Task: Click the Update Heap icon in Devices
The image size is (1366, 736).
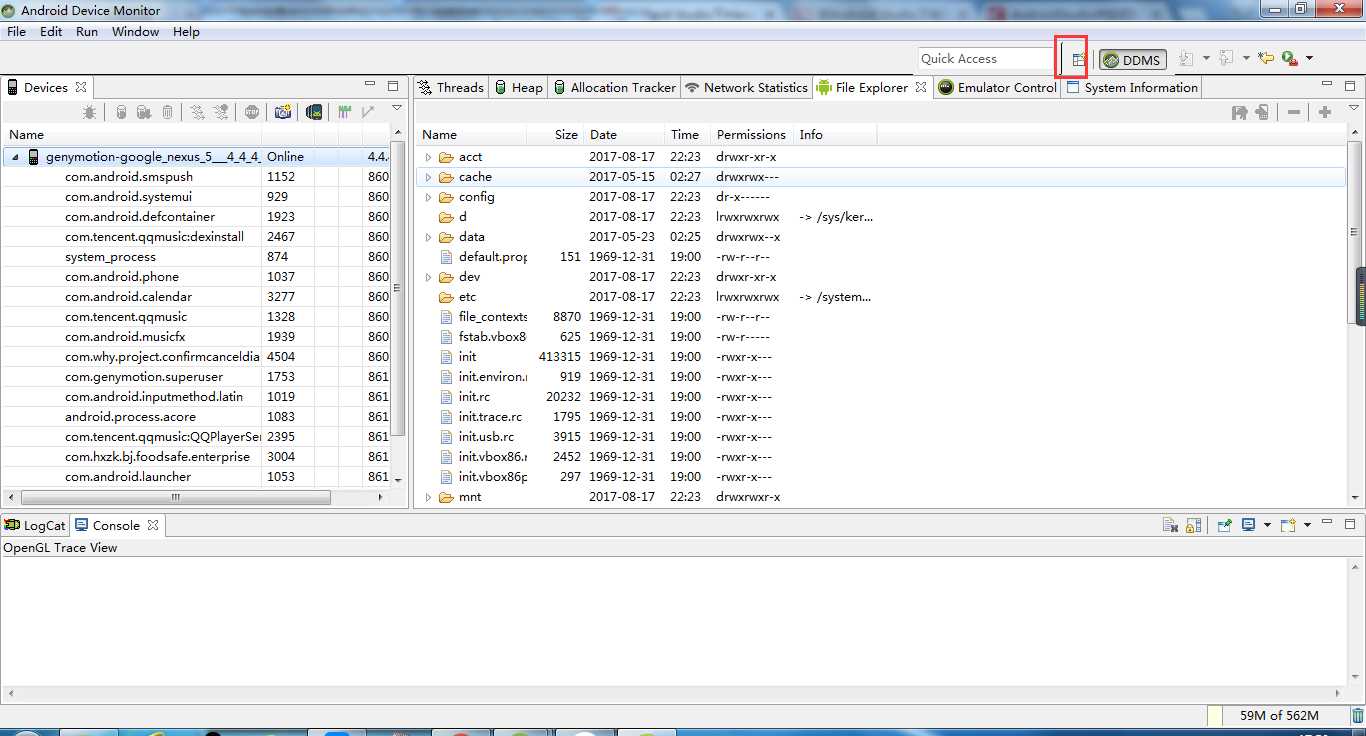Action: tap(120, 112)
